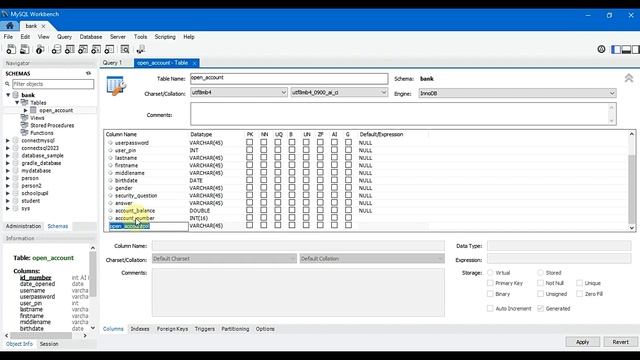
Task: Toggle the Primary Key storage checkbox
Action: [x=490, y=283]
